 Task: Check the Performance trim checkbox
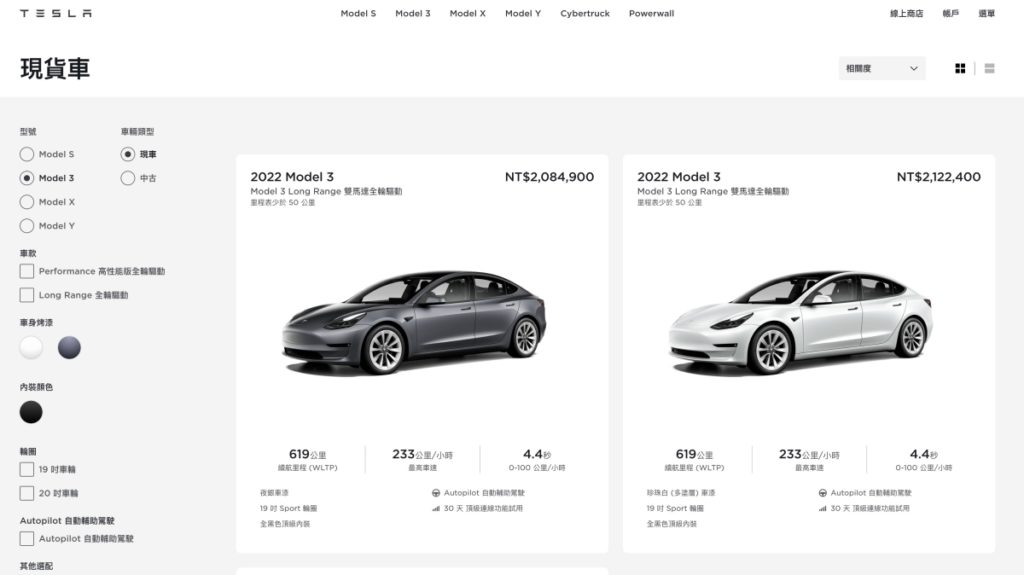point(27,271)
